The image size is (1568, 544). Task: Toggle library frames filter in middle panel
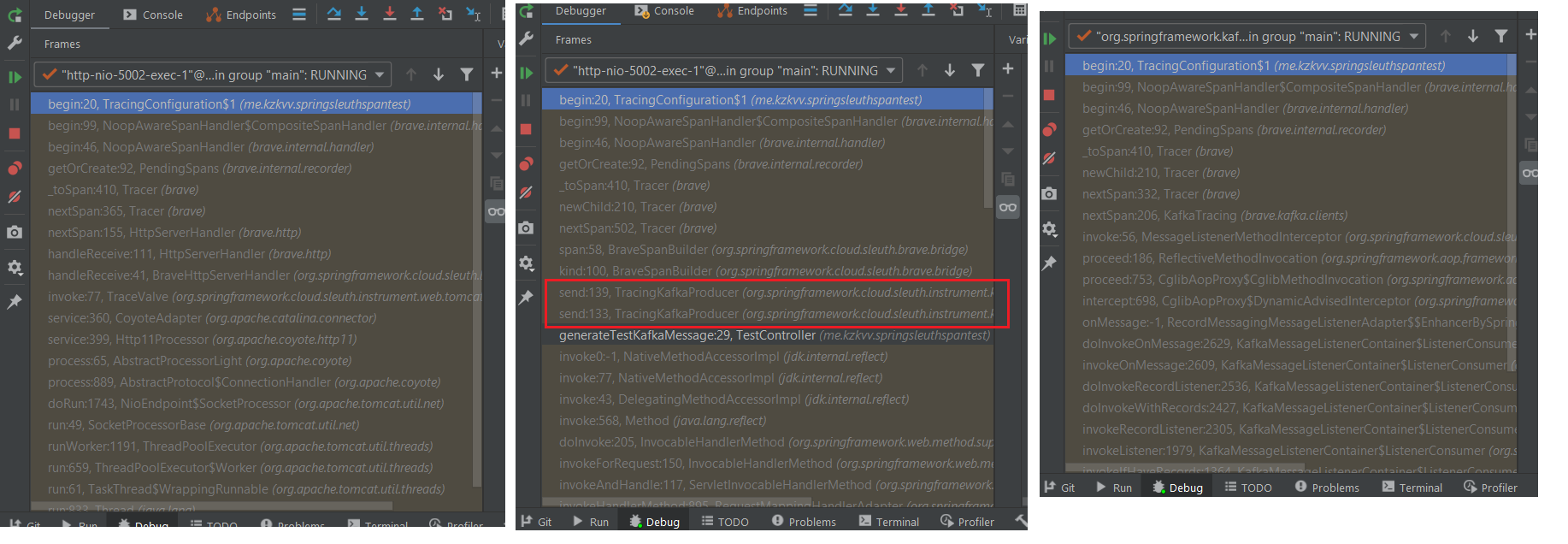tap(978, 70)
